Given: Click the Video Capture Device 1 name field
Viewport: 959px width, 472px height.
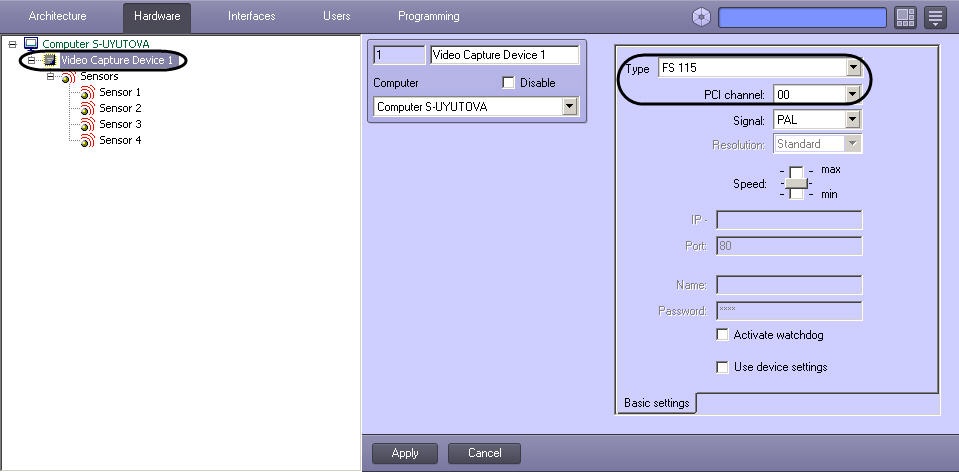Looking at the screenshot, I should coord(505,55).
